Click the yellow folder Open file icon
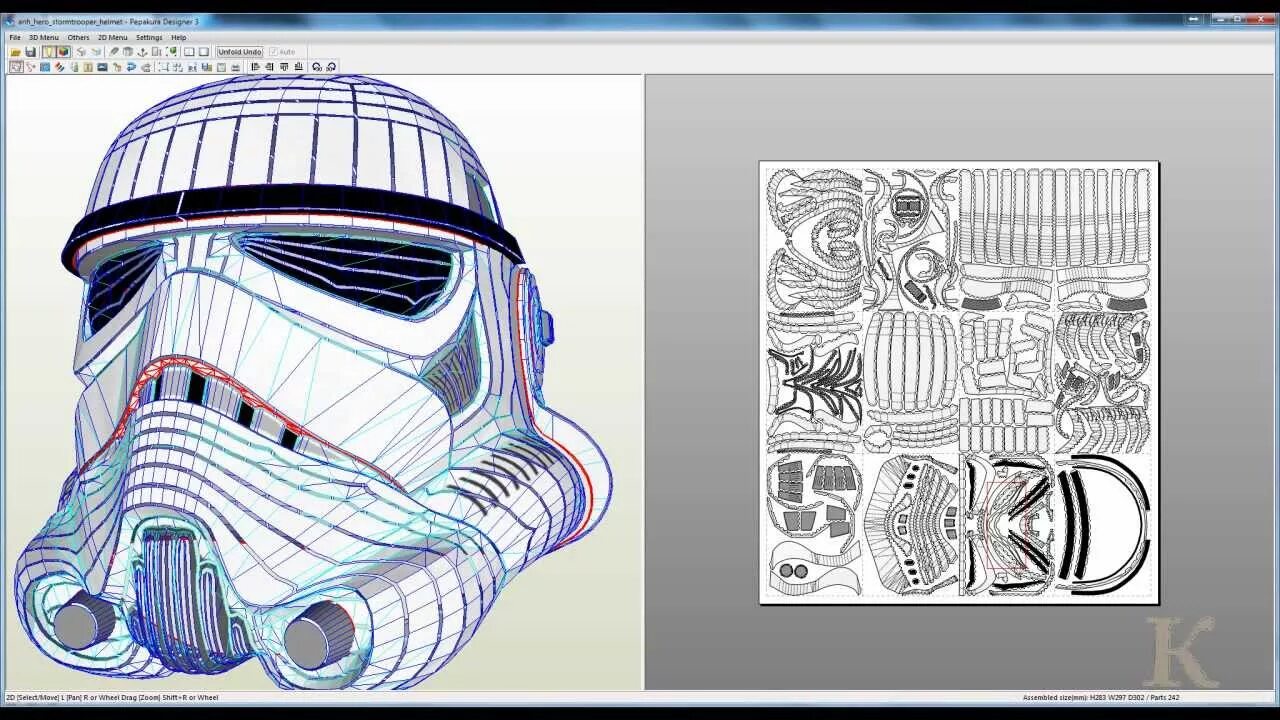Screen dimensions: 1280x720 point(16,52)
